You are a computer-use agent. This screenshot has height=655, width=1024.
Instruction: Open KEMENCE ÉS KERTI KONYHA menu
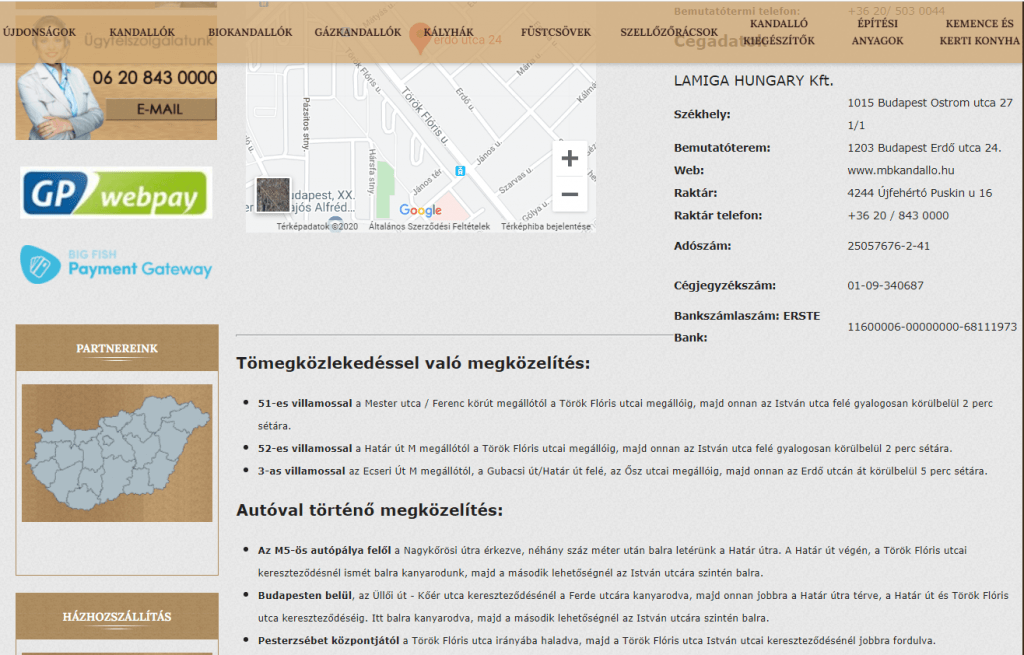(x=980, y=32)
